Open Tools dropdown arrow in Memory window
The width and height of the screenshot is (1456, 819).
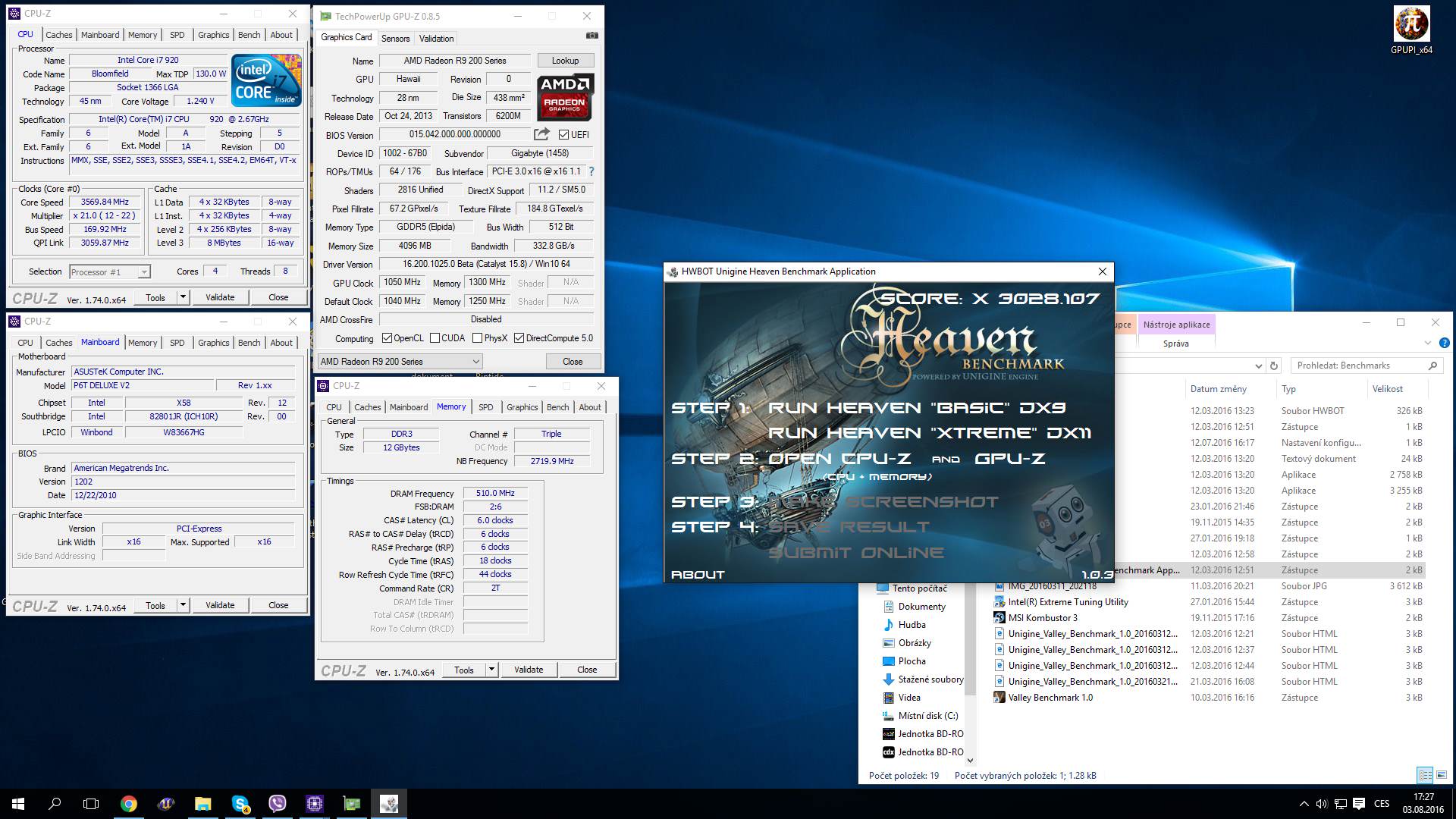pos(491,670)
